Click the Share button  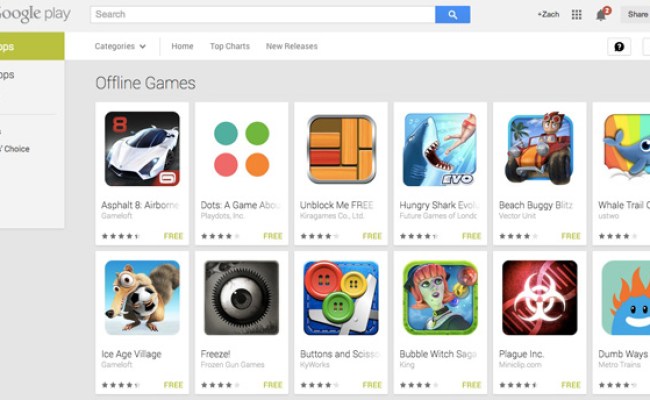coord(637,15)
